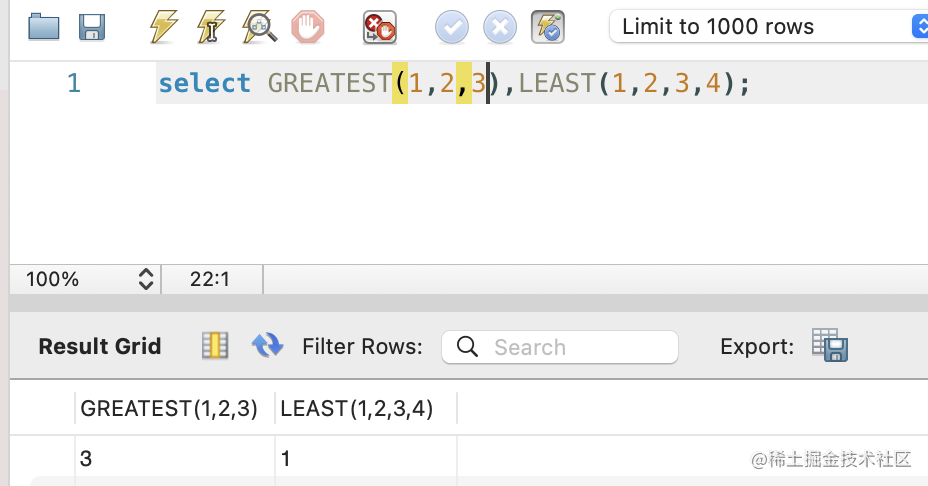The width and height of the screenshot is (928, 486).
Task: Refresh the result grid data
Action: 267,346
